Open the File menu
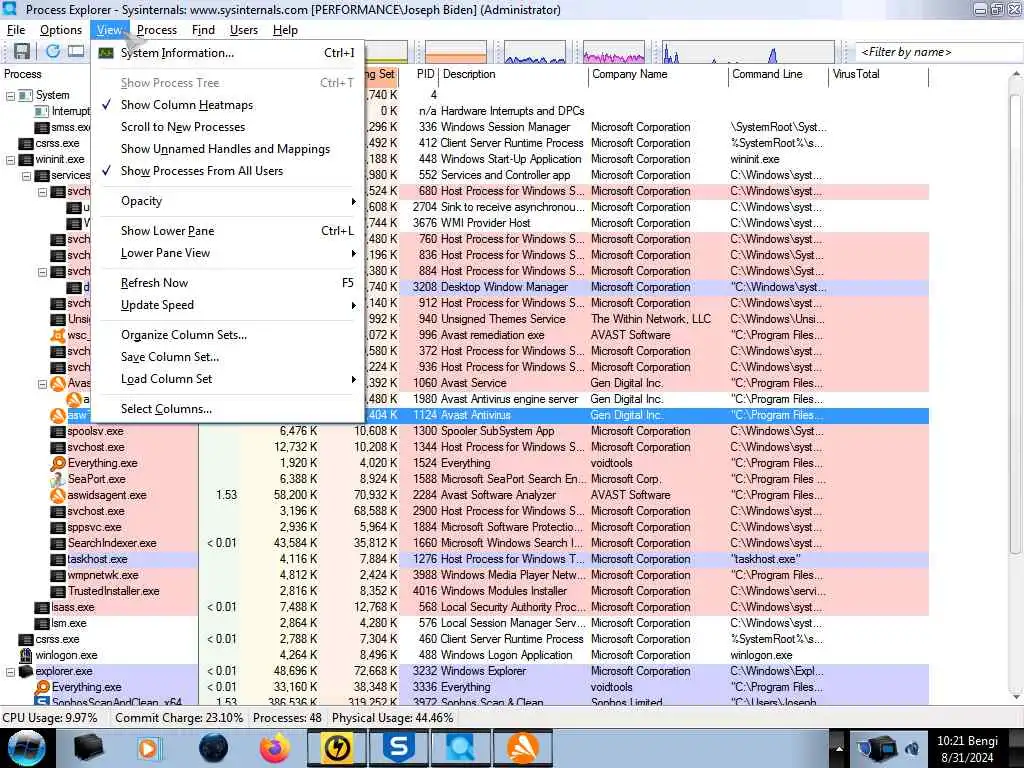The image size is (1024, 768). point(16,30)
